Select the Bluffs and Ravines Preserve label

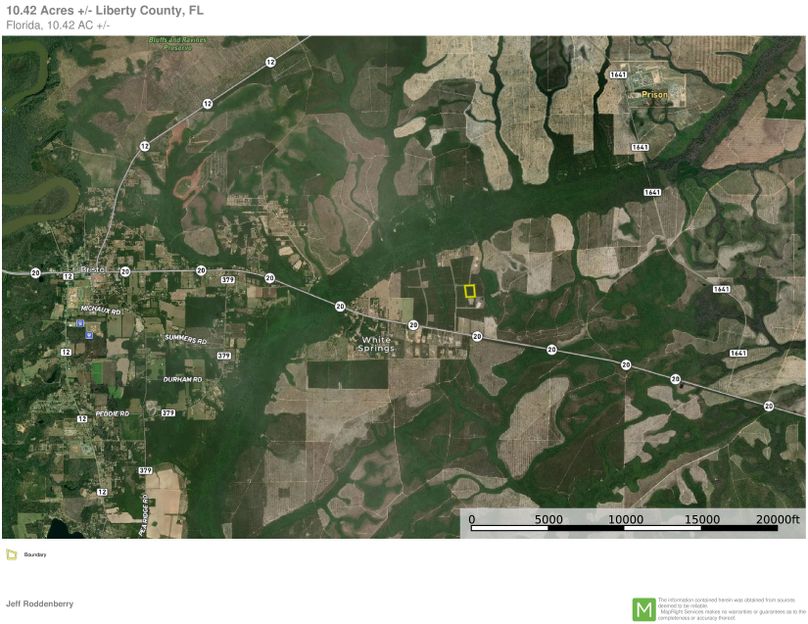tap(178, 44)
